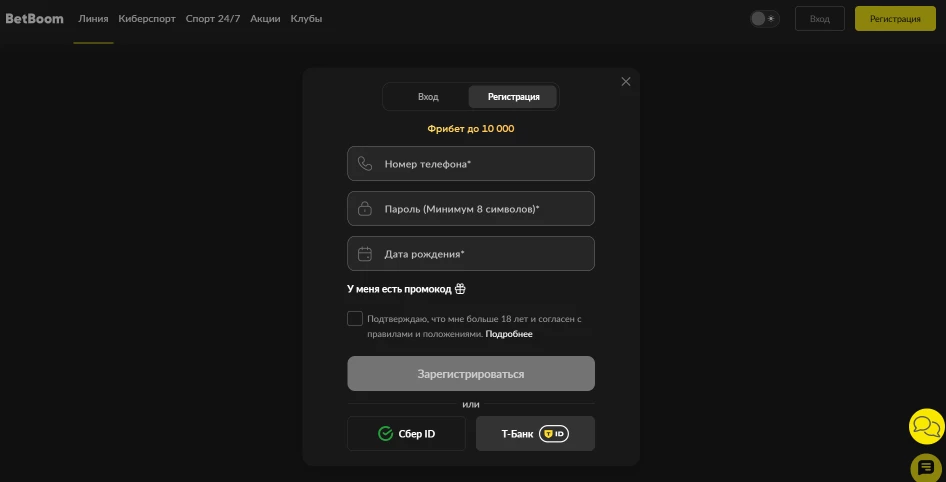This screenshot has width=946, height=482.
Task: Click the phone icon in number field
Action: click(x=365, y=164)
